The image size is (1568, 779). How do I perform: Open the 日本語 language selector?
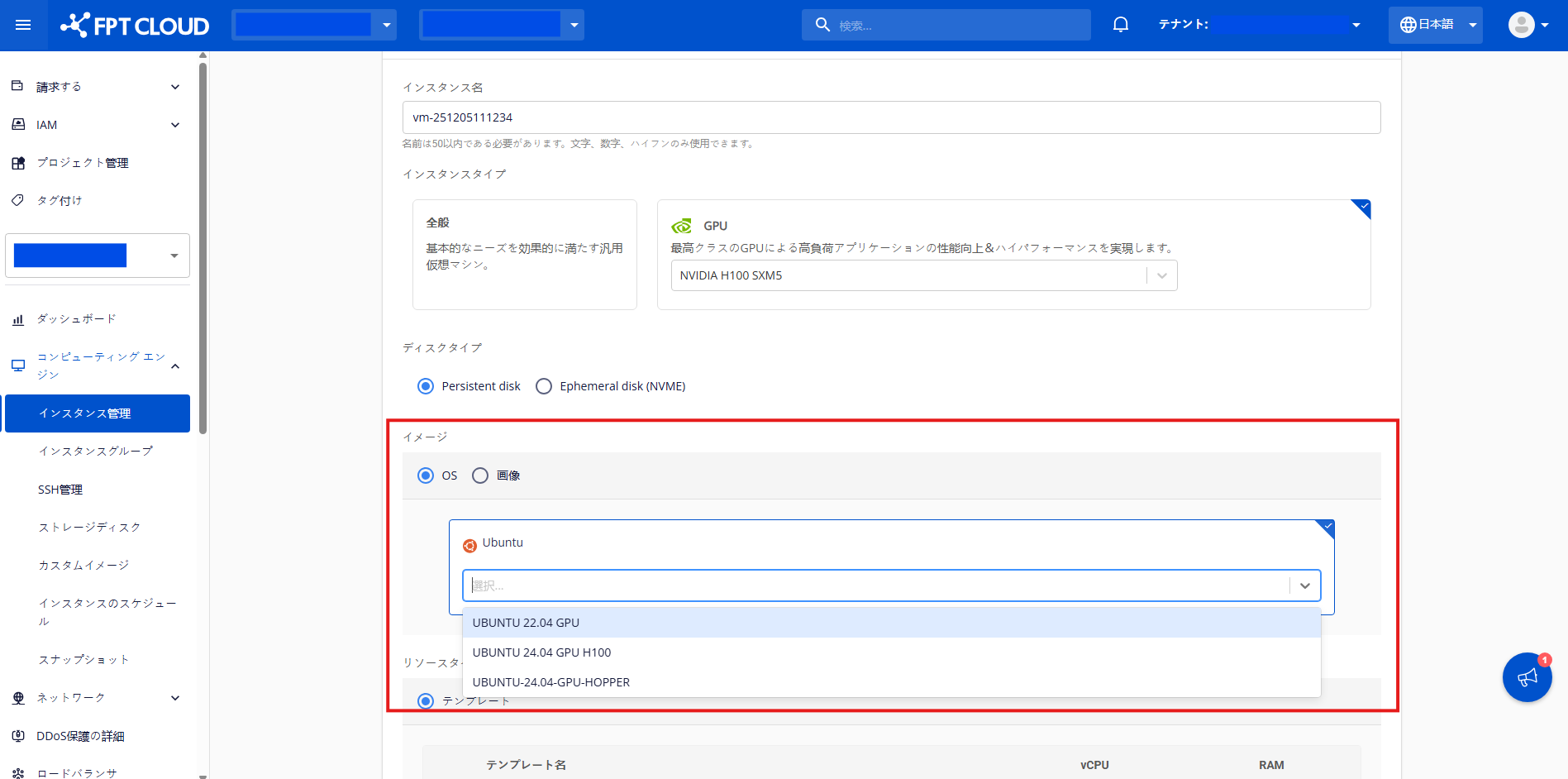pyautogui.click(x=1435, y=25)
